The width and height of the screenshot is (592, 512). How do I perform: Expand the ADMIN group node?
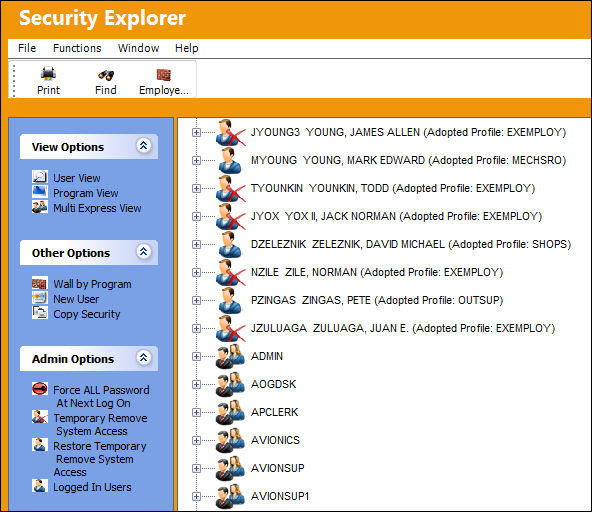pyautogui.click(x=196, y=356)
